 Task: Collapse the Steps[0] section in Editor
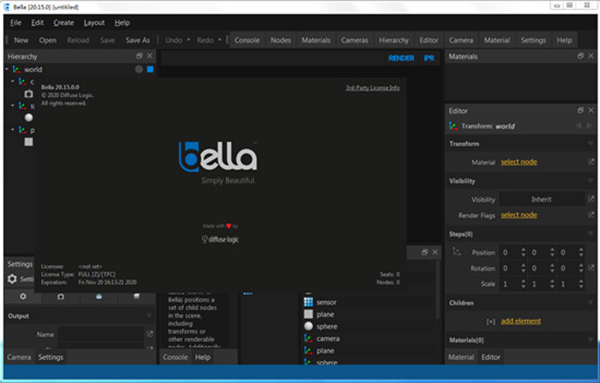[590, 234]
